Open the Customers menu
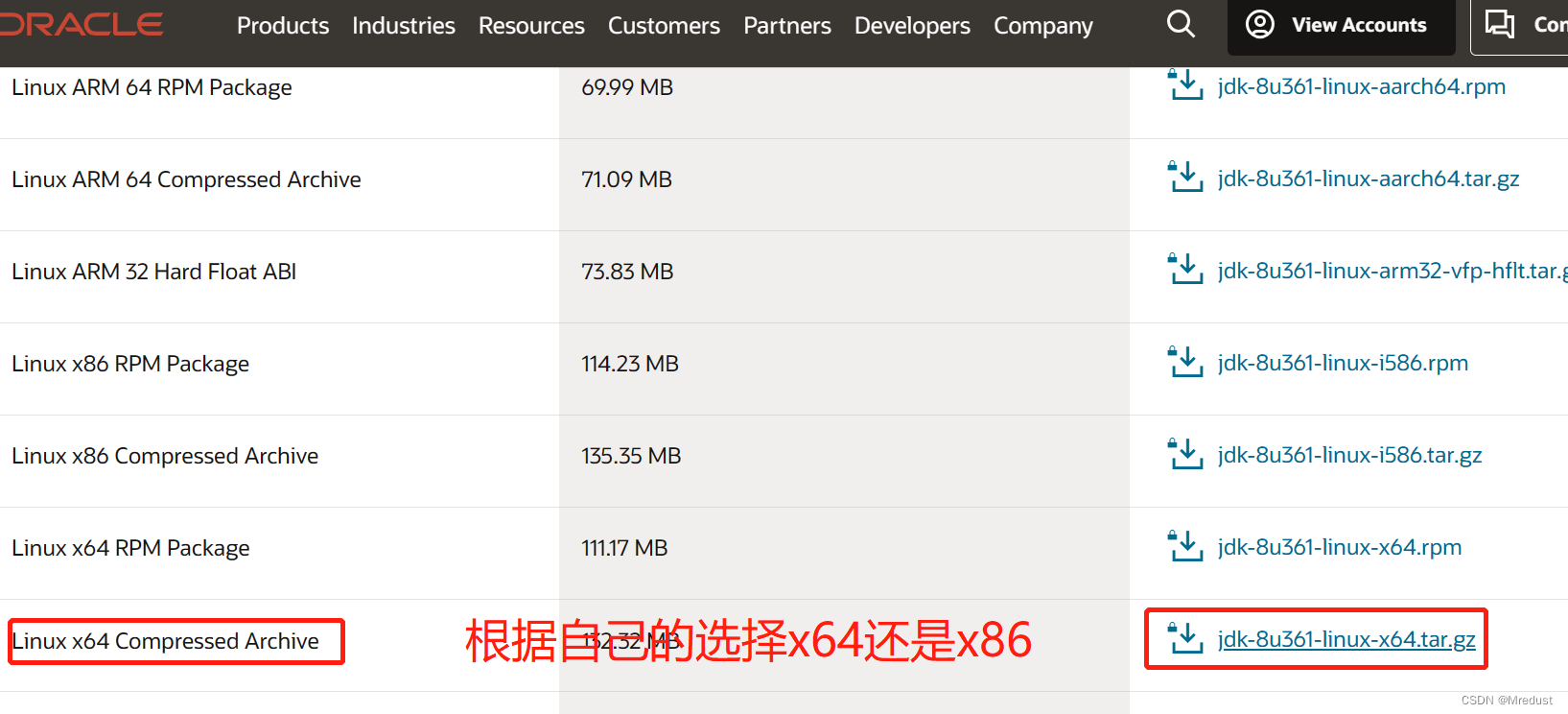The width and height of the screenshot is (1568, 714). [x=664, y=26]
